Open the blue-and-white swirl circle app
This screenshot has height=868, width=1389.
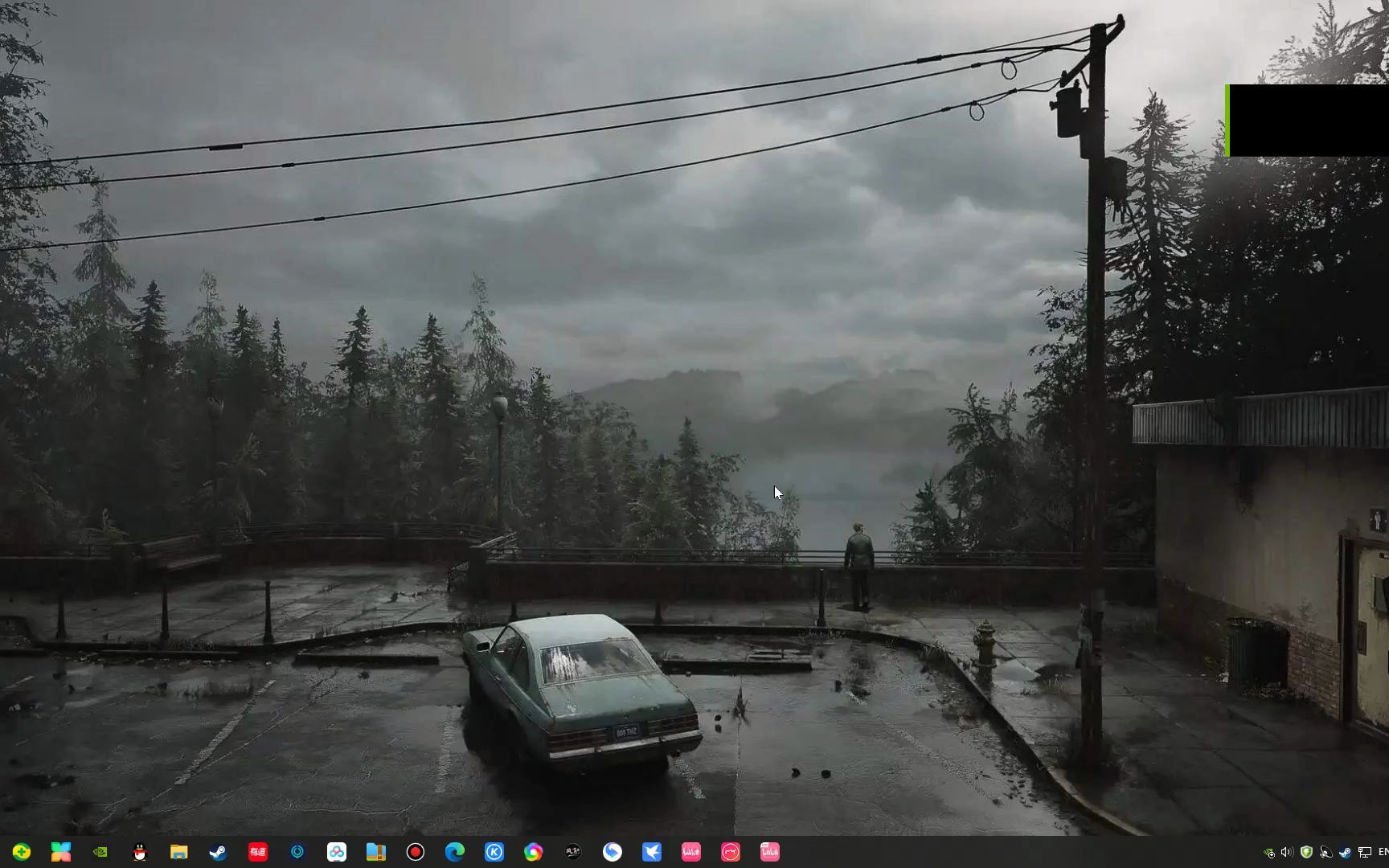[613, 852]
